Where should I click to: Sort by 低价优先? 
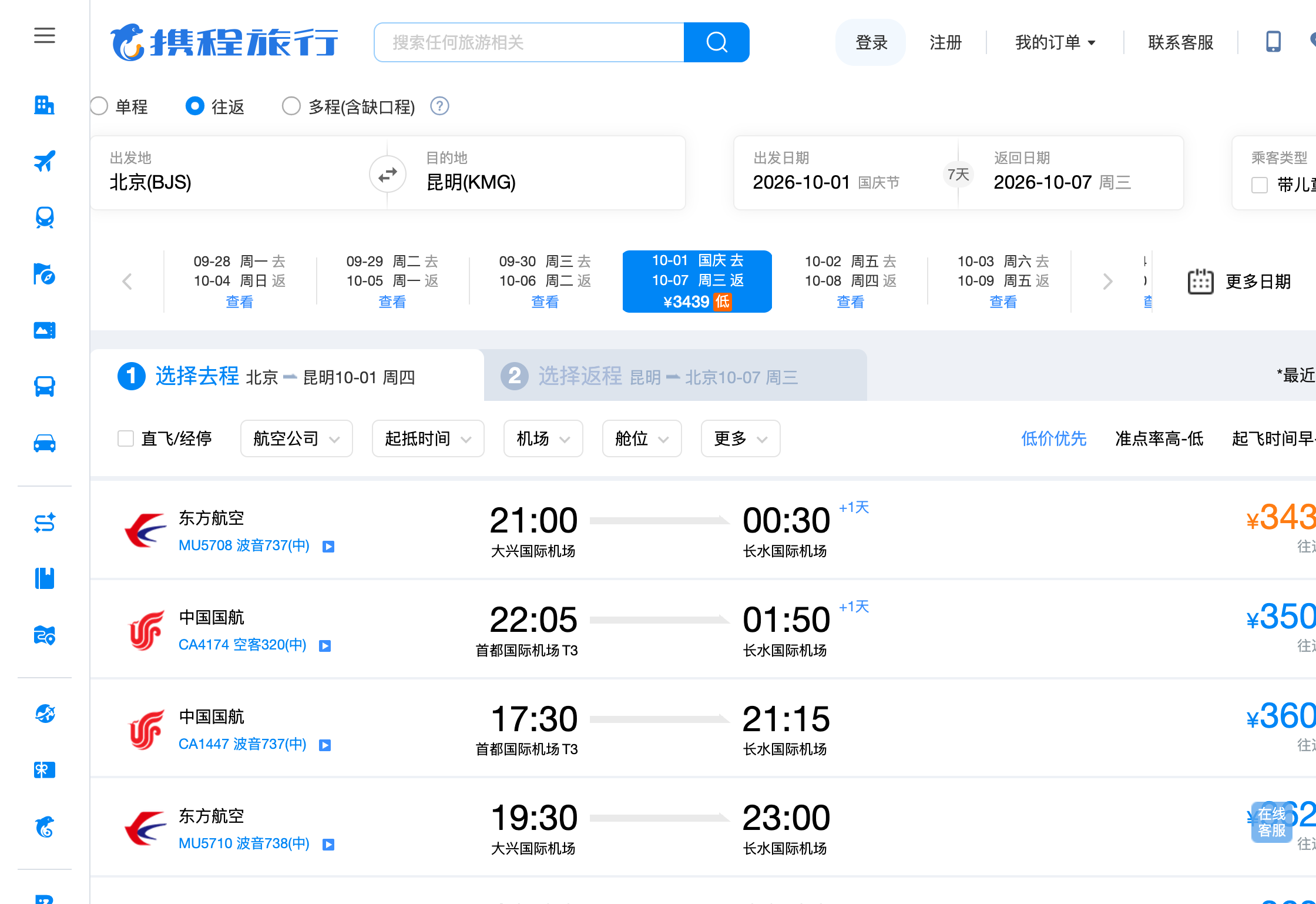[x=1053, y=438]
